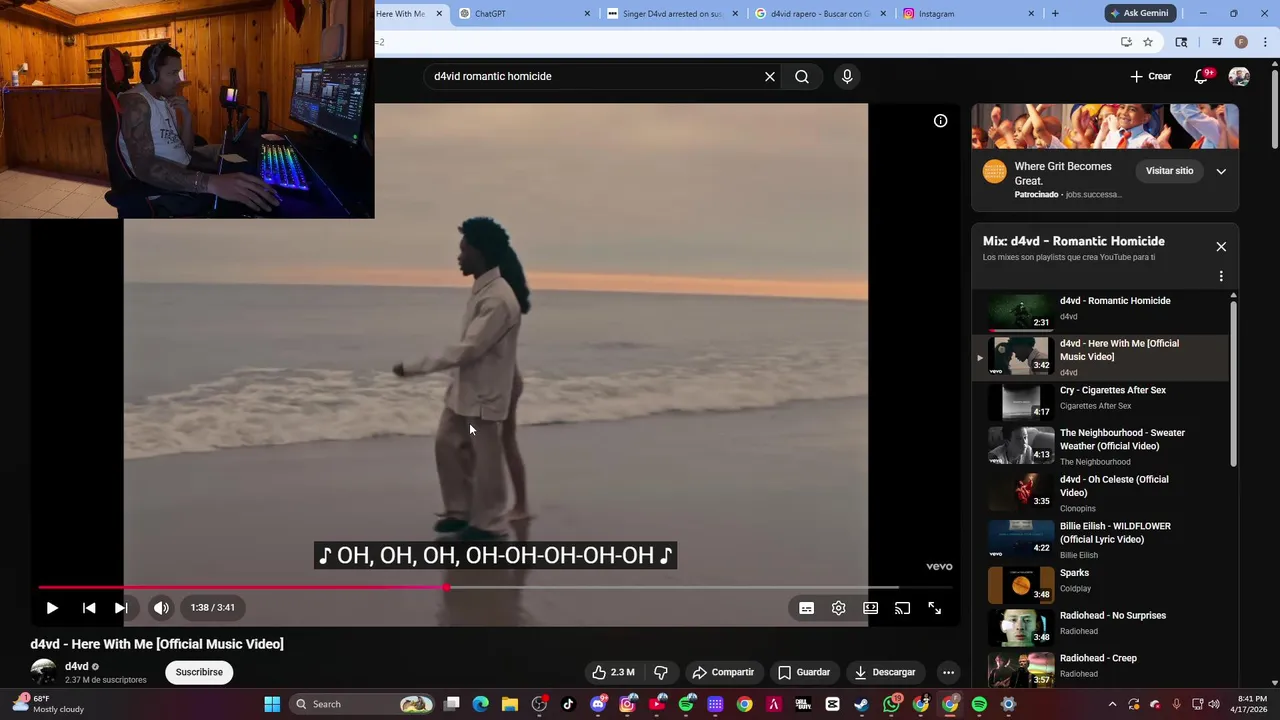1280x720 pixels.
Task: Dislike the video
Action: [x=660, y=672]
